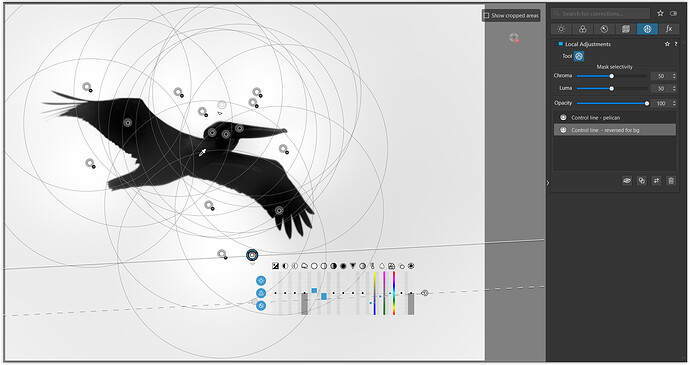Screen dimensions: 690x365
Task: Open the Geometry corrections tab
Action: point(626,29)
